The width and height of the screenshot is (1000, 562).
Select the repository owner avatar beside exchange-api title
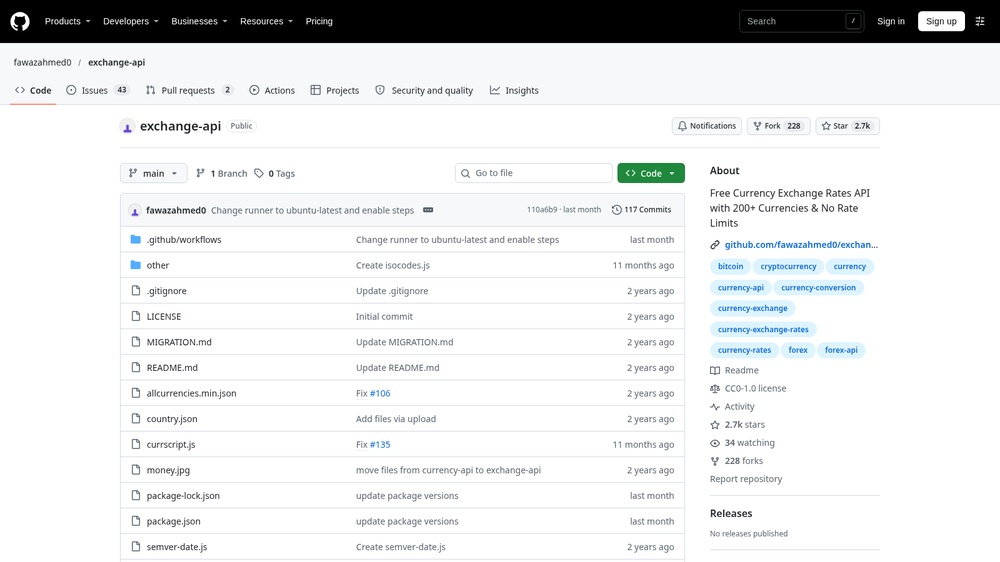click(x=128, y=126)
